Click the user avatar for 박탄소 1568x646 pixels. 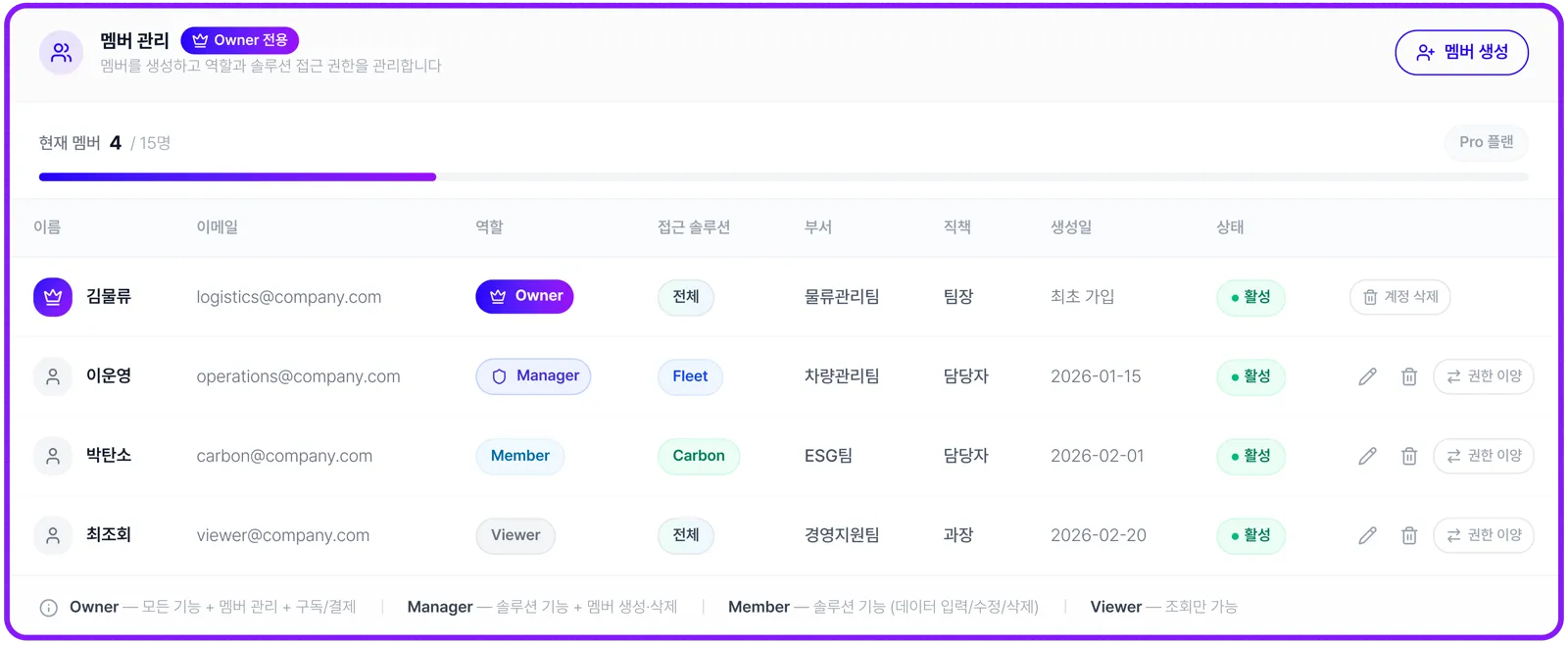pyautogui.click(x=53, y=456)
